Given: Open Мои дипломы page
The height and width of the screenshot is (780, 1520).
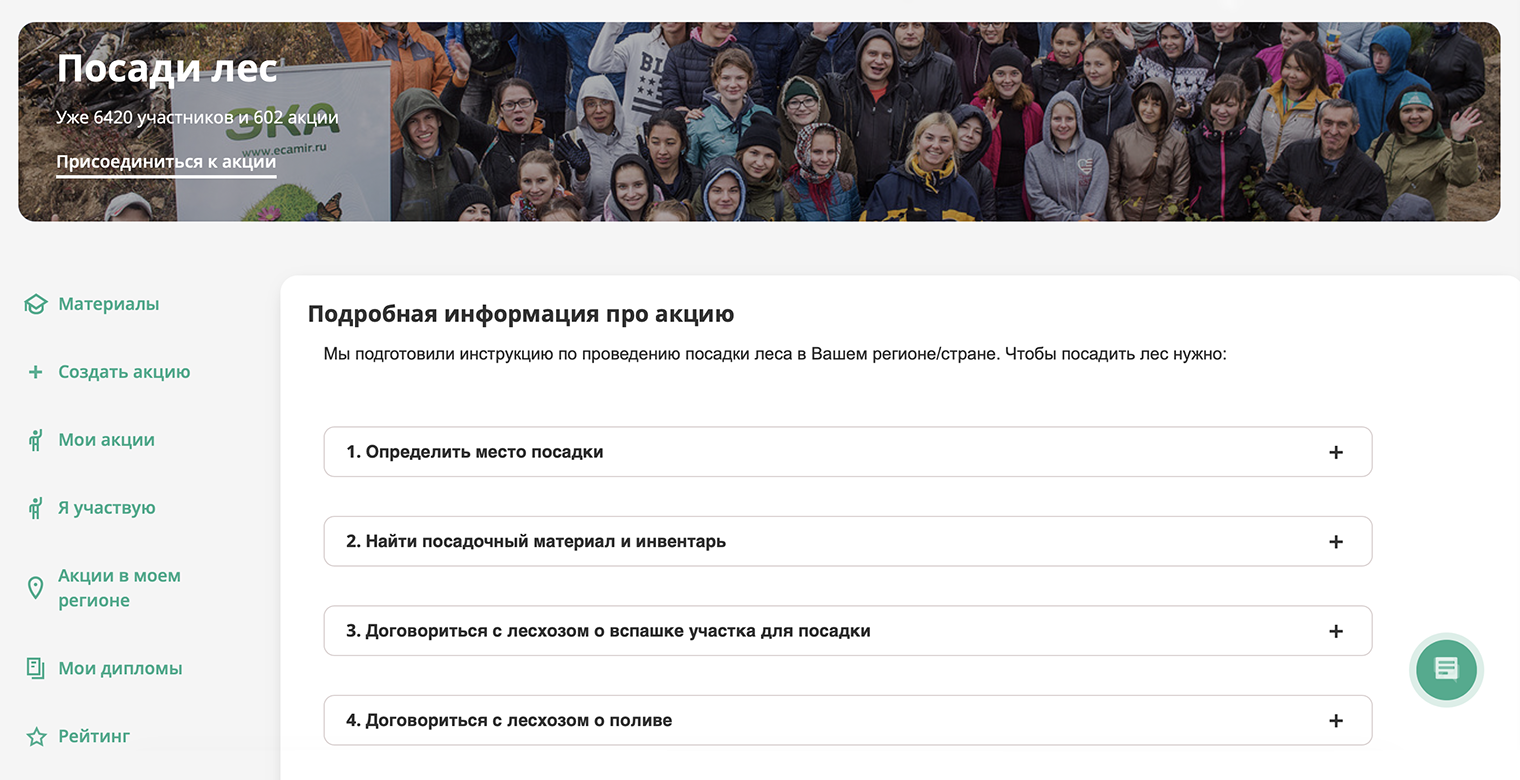Looking at the screenshot, I should tap(120, 668).
